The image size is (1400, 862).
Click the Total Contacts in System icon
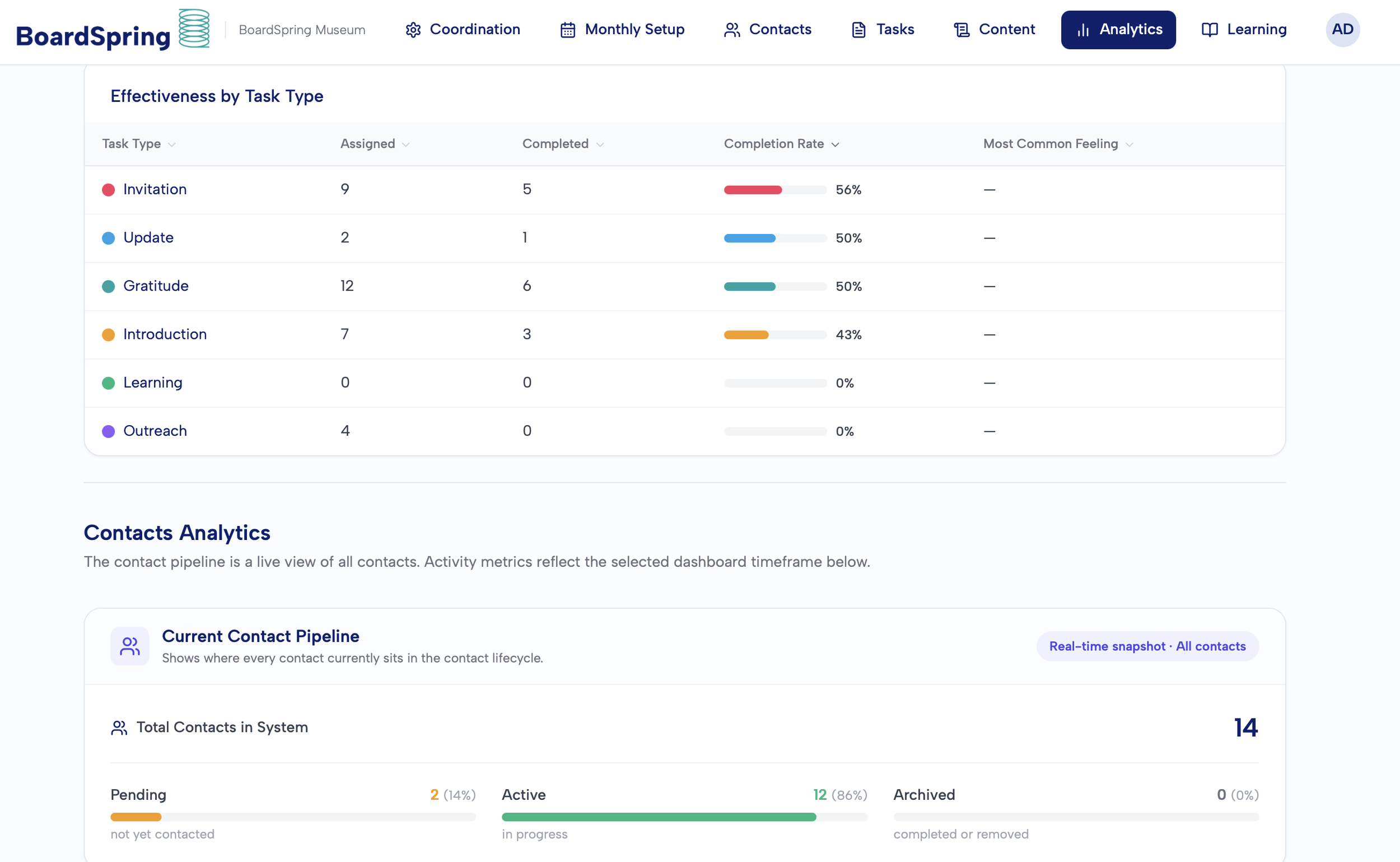119,728
